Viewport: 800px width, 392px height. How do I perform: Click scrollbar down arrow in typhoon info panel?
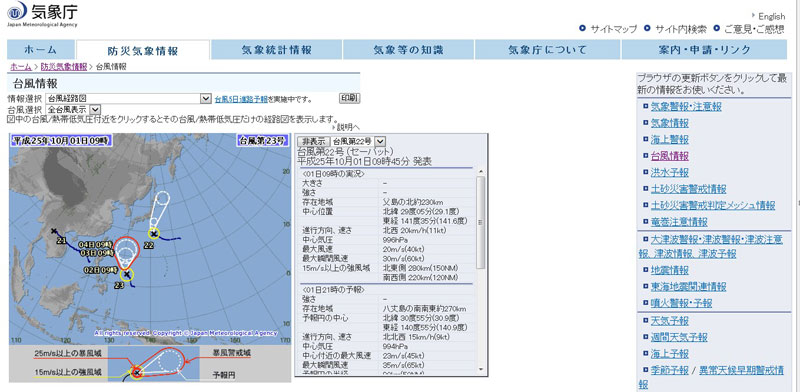point(481,369)
